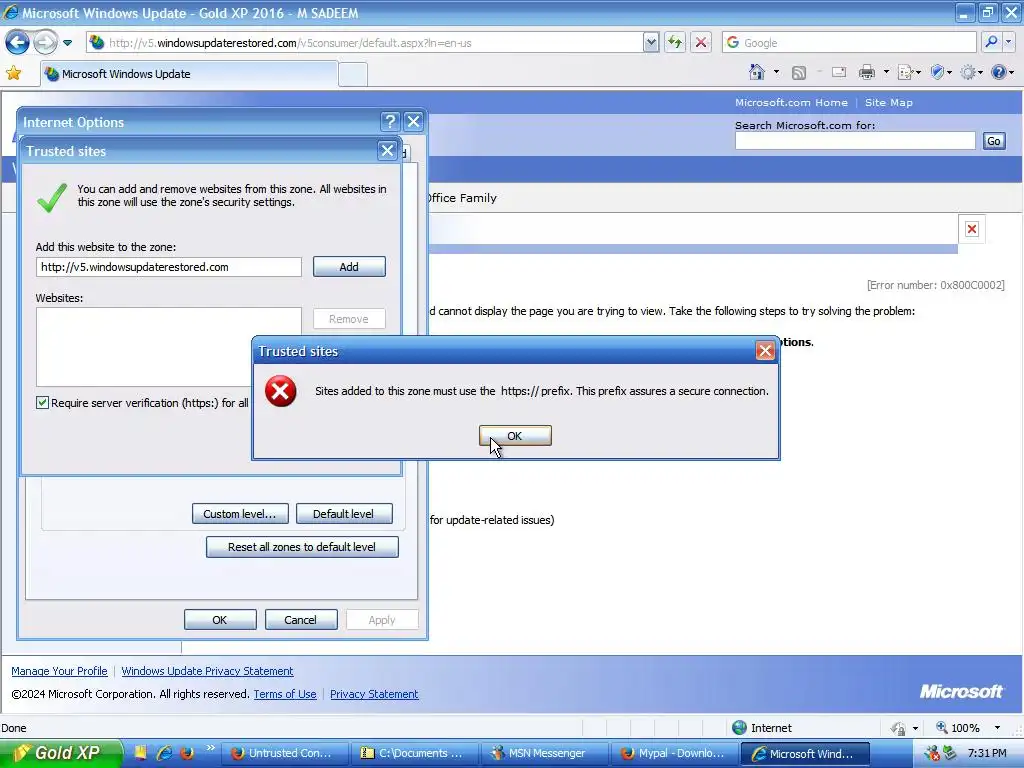Open the recent pages dropdown beside Forward
Viewport: 1024px width, 768px height.
(67, 43)
